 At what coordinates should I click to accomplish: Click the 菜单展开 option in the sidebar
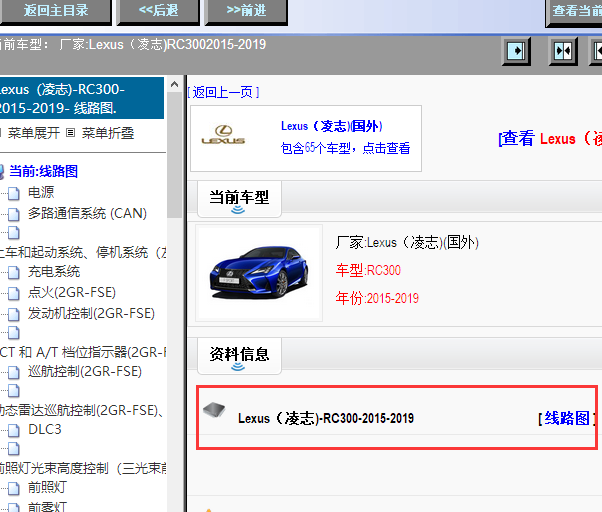coord(33,133)
